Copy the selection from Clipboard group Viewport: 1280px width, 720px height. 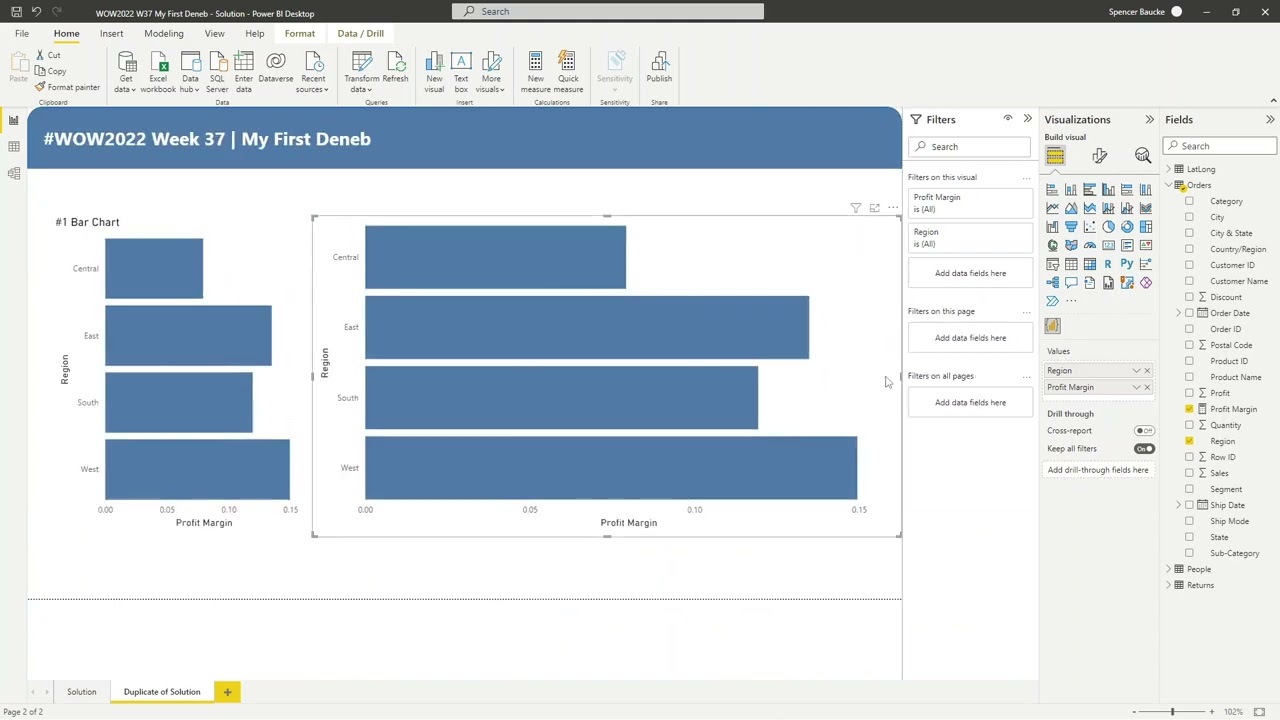[x=51, y=71]
